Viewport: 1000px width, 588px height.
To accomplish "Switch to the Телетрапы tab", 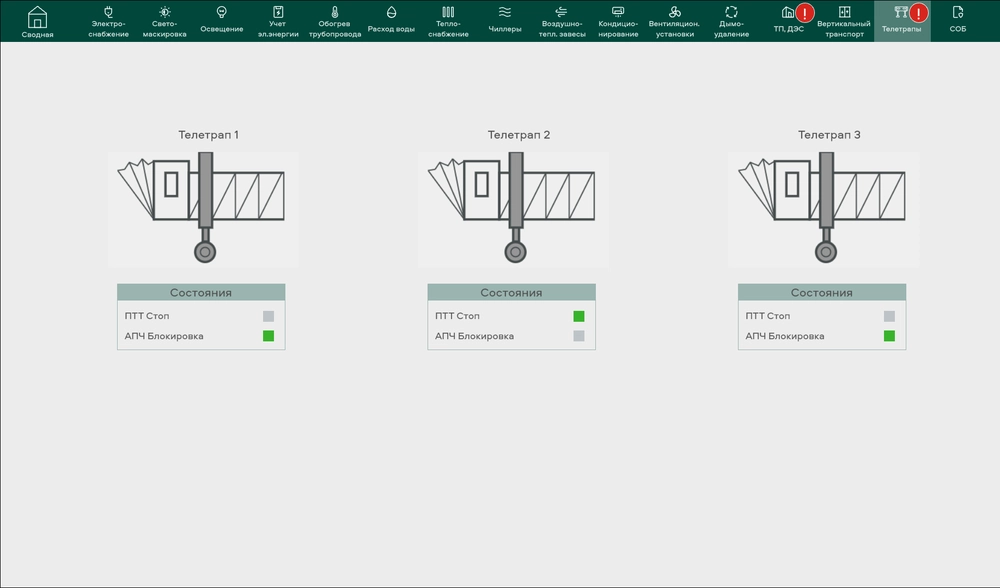I will pos(901,20).
